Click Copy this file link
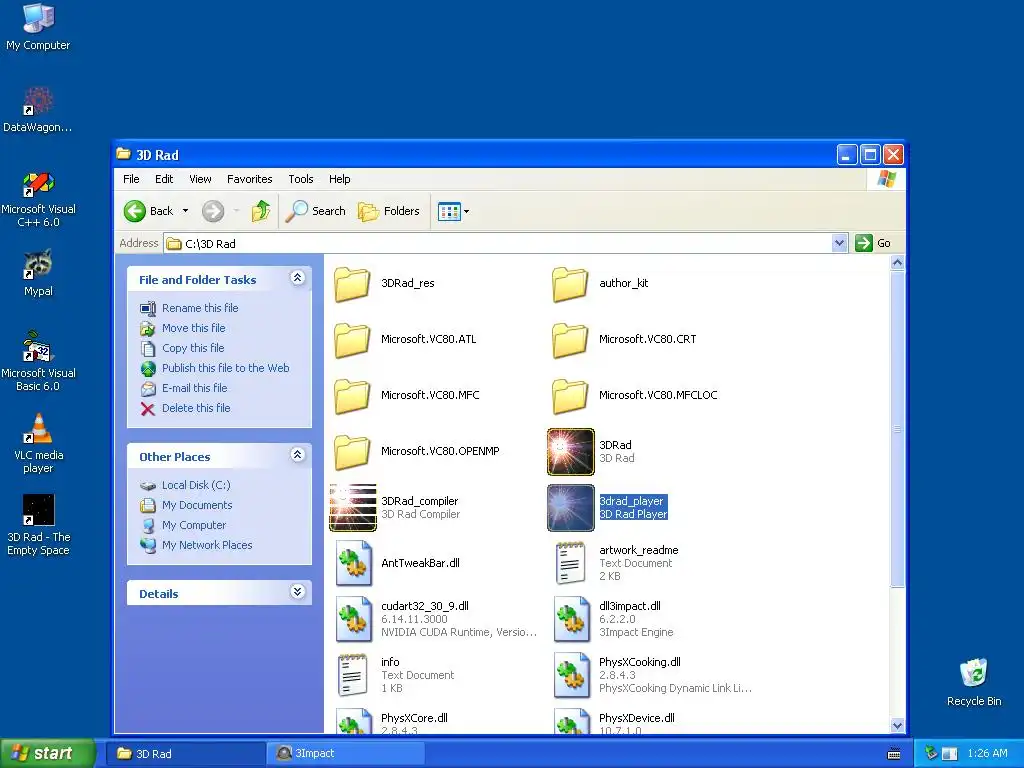Viewport: 1024px width, 768px height. point(193,348)
